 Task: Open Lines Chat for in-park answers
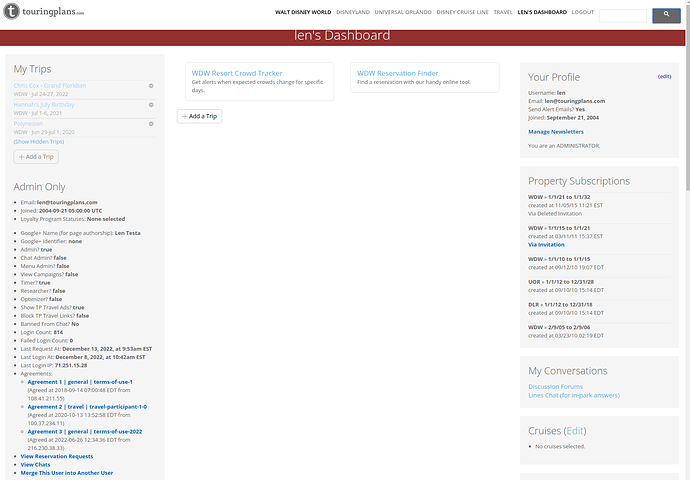pos(574,396)
